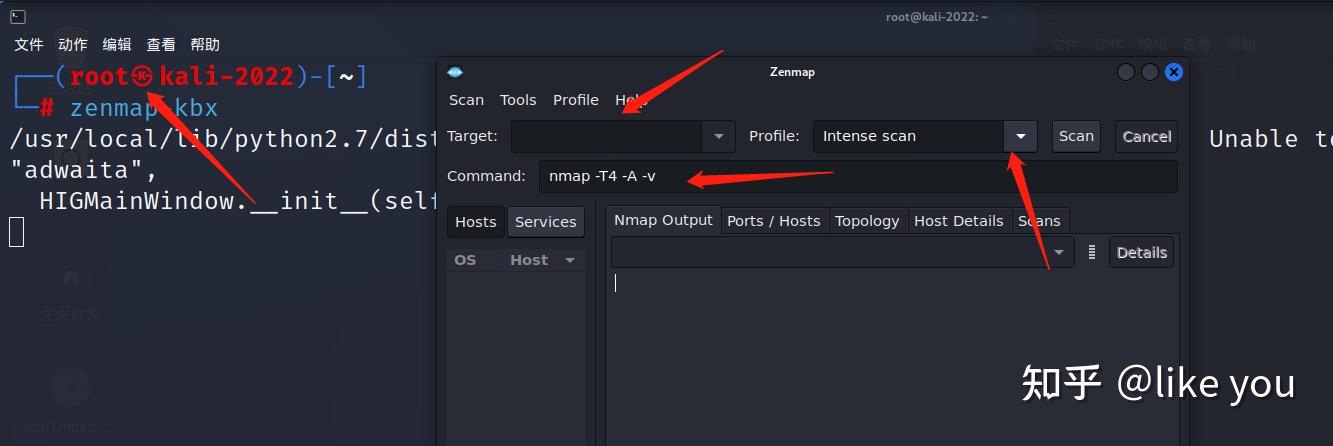Open the terminal 查看 menu
This screenshot has width=1333, height=446.
[x=161, y=44]
